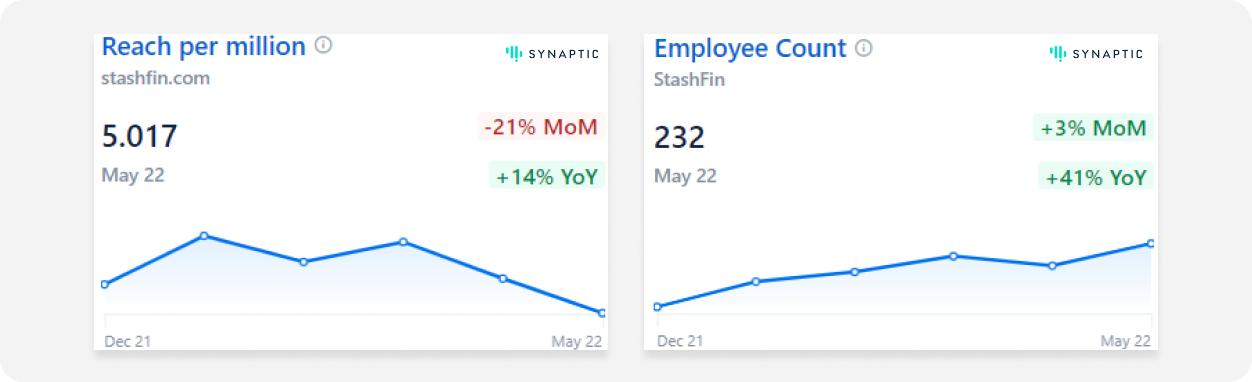Select the Employee chart final highest data point

(x=1151, y=243)
